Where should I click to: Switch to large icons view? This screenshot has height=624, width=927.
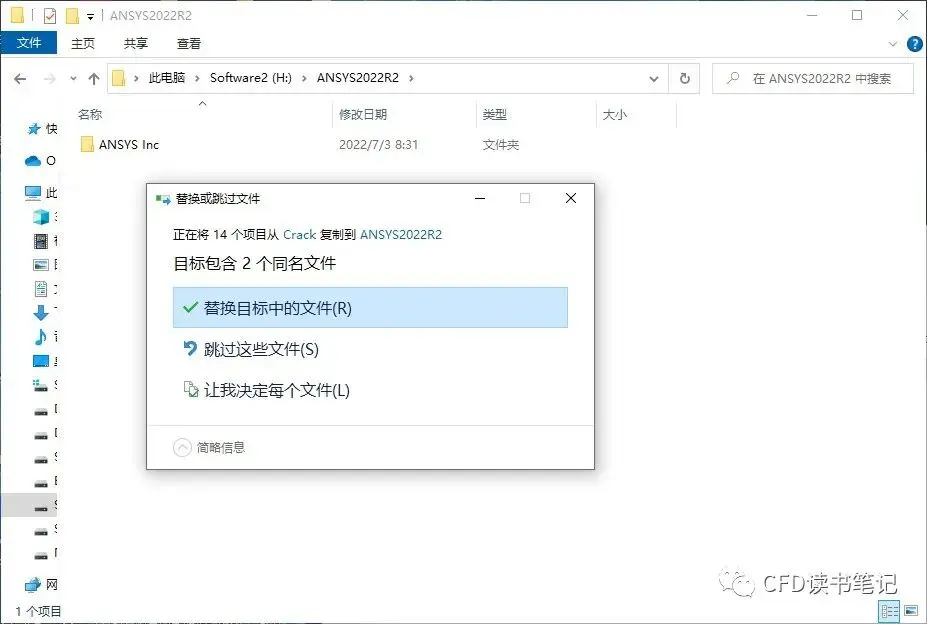pos(911,612)
